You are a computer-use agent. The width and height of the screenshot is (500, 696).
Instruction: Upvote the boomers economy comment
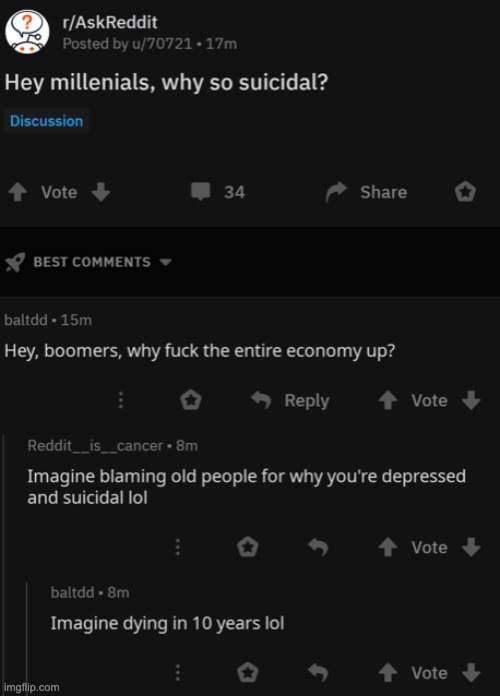388,400
